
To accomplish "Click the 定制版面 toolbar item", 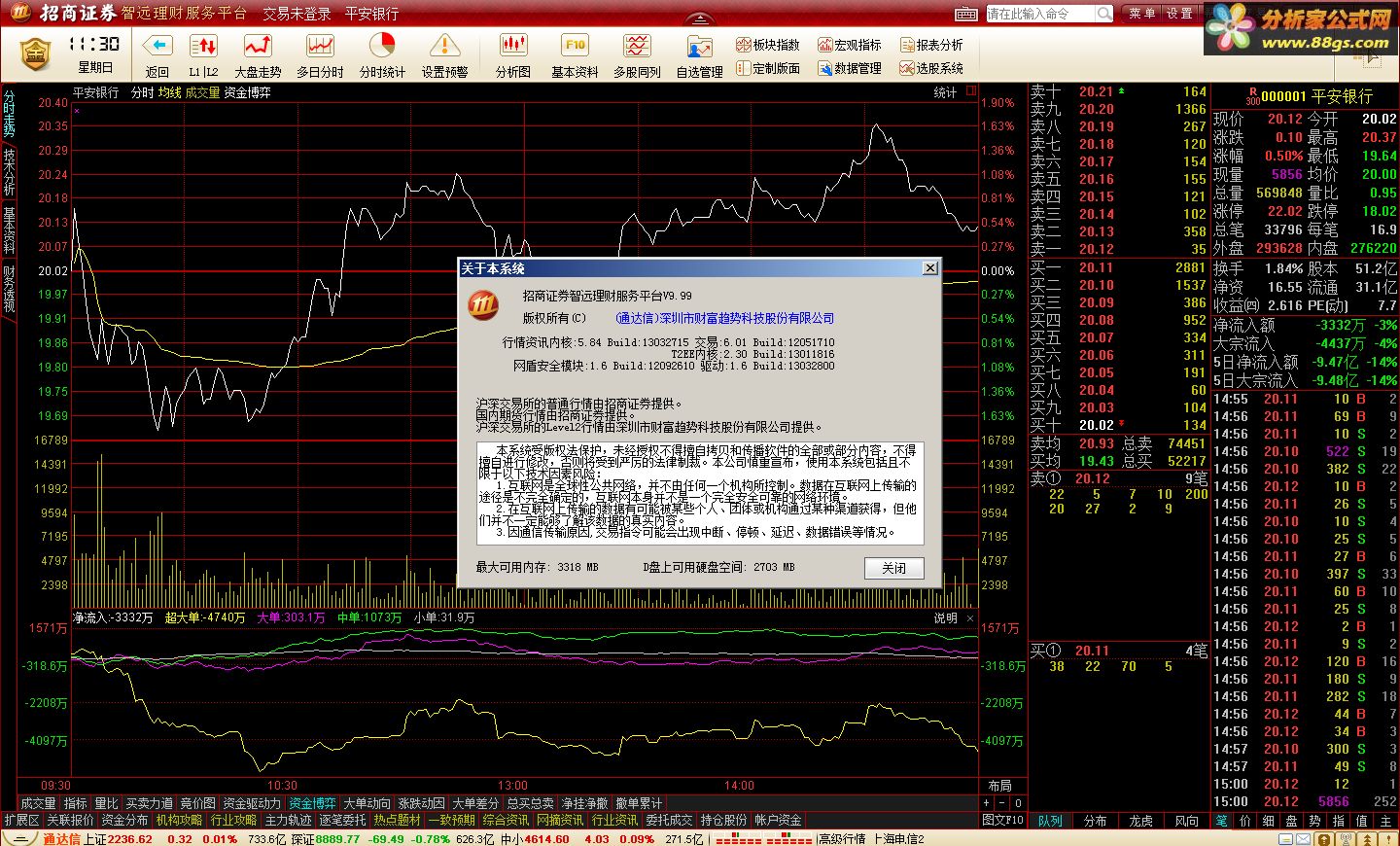I will [x=768, y=68].
